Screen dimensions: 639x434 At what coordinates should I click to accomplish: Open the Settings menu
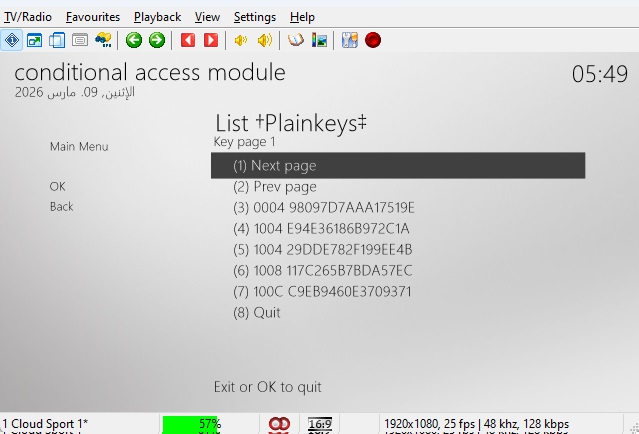click(x=254, y=17)
